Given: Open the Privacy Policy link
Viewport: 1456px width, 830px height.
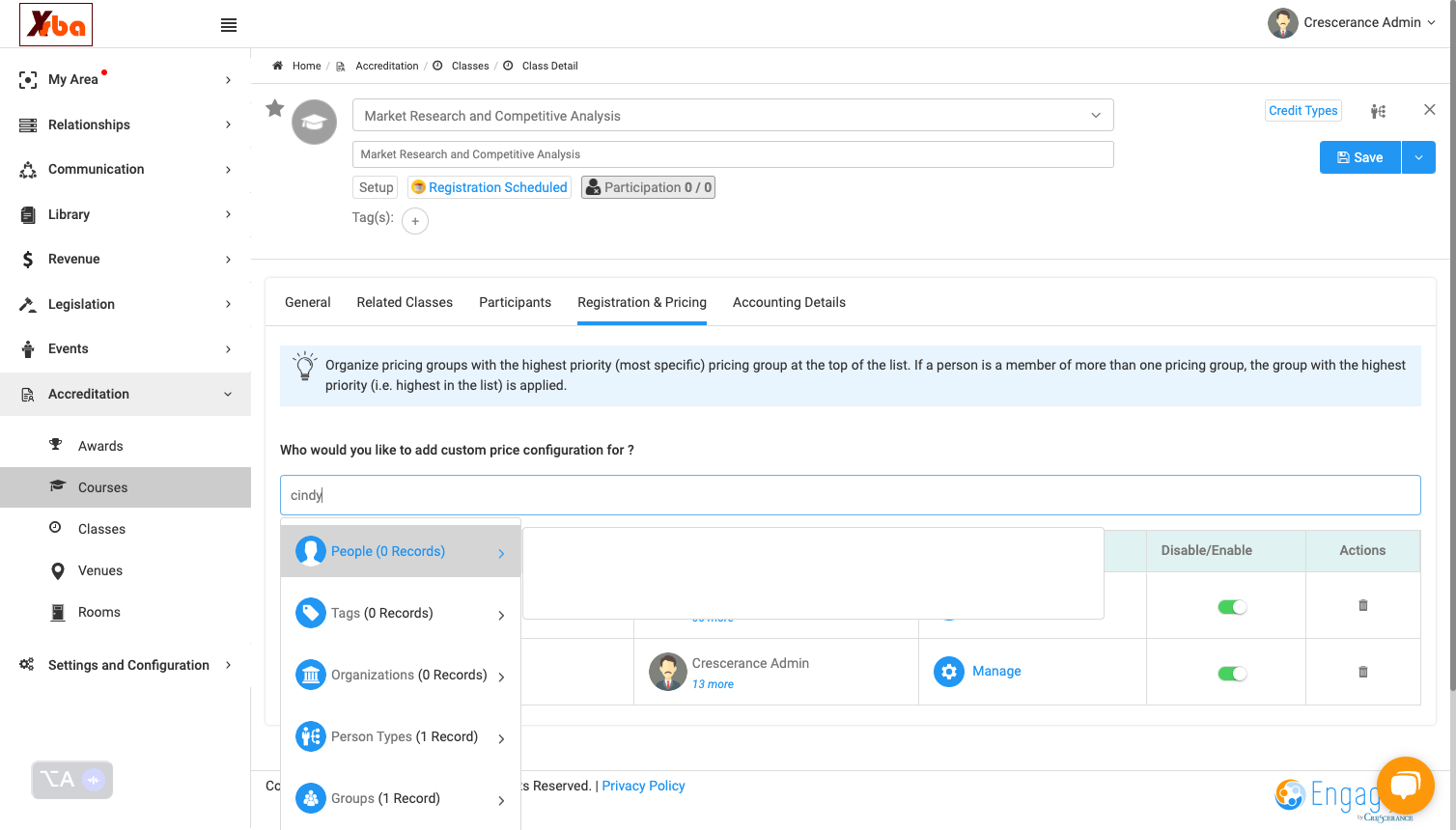Looking at the screenshot, I should (x=643, y=786).
